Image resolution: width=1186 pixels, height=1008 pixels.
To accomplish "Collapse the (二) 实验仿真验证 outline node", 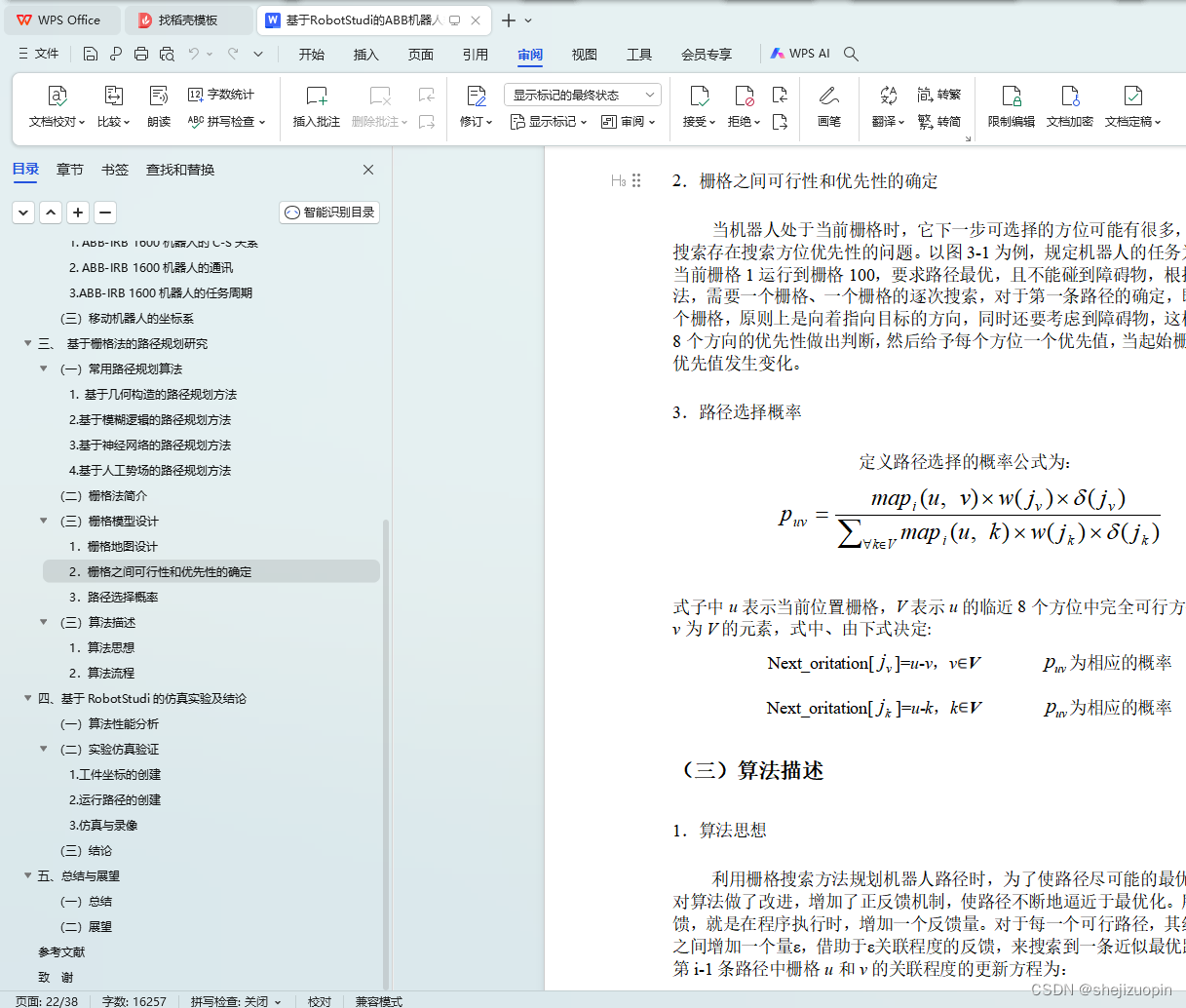I will pyautogui.click(x=44, y=749).
